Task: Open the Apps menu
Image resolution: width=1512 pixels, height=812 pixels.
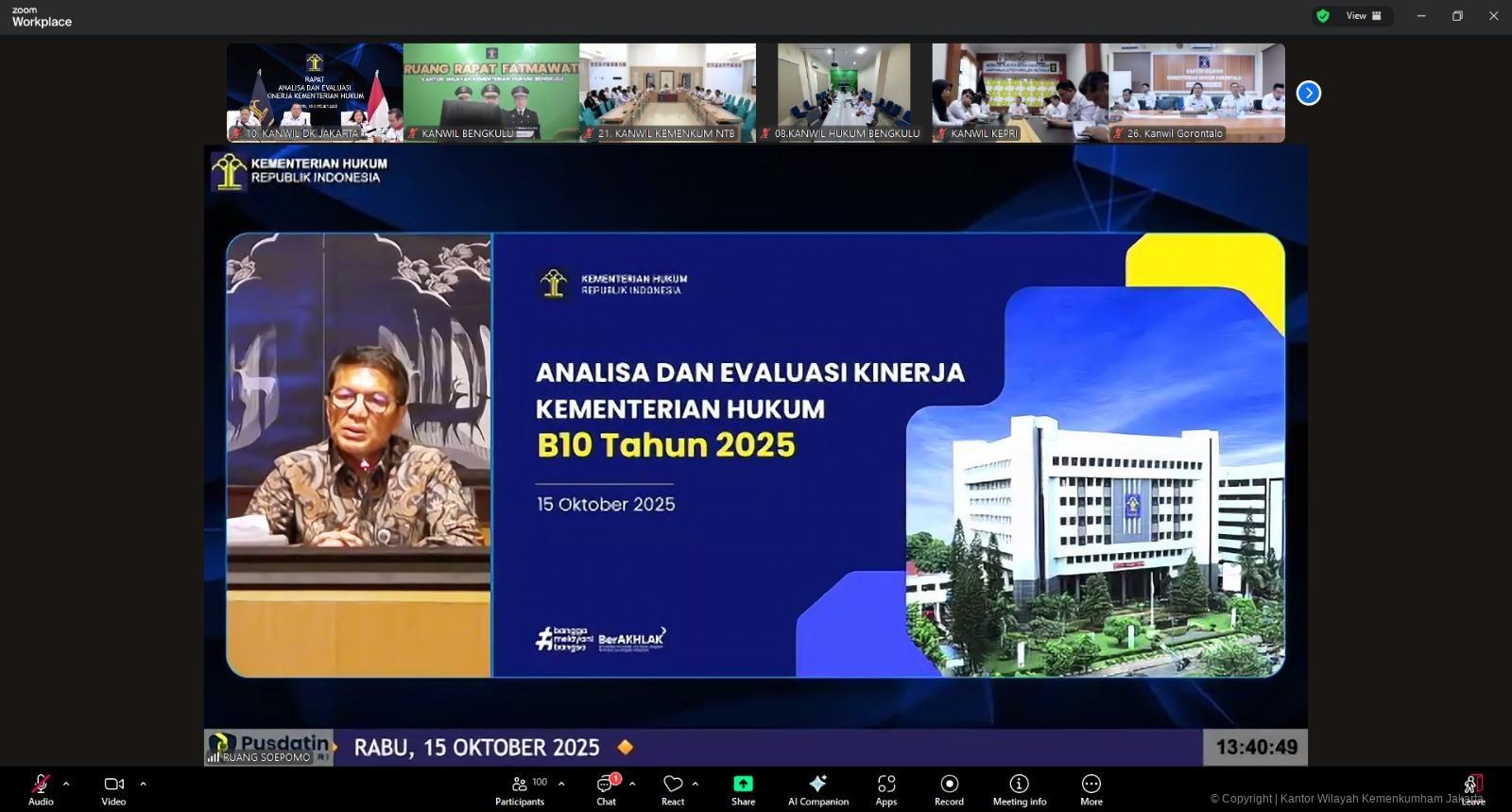Action: pyautogui.click(x=886, y=789)
